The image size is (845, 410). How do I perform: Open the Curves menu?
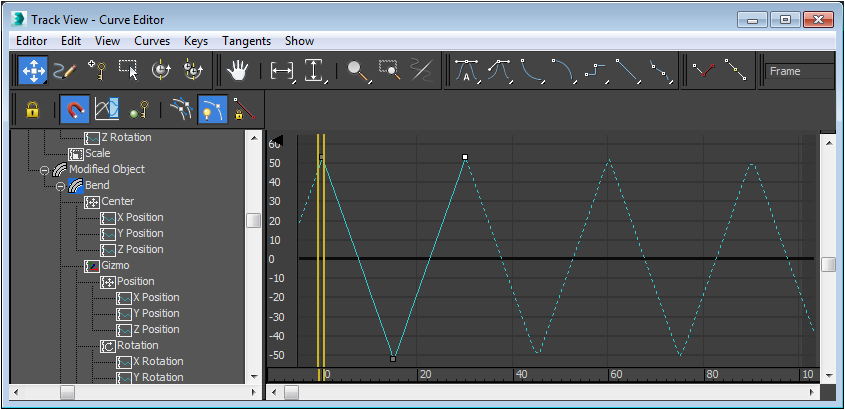pyautogui.click(x=152, y=41)
